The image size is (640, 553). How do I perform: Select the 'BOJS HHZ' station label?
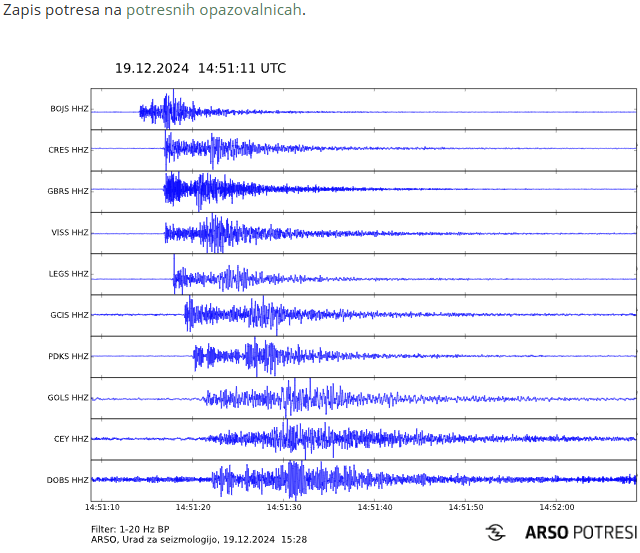point(69,109)
